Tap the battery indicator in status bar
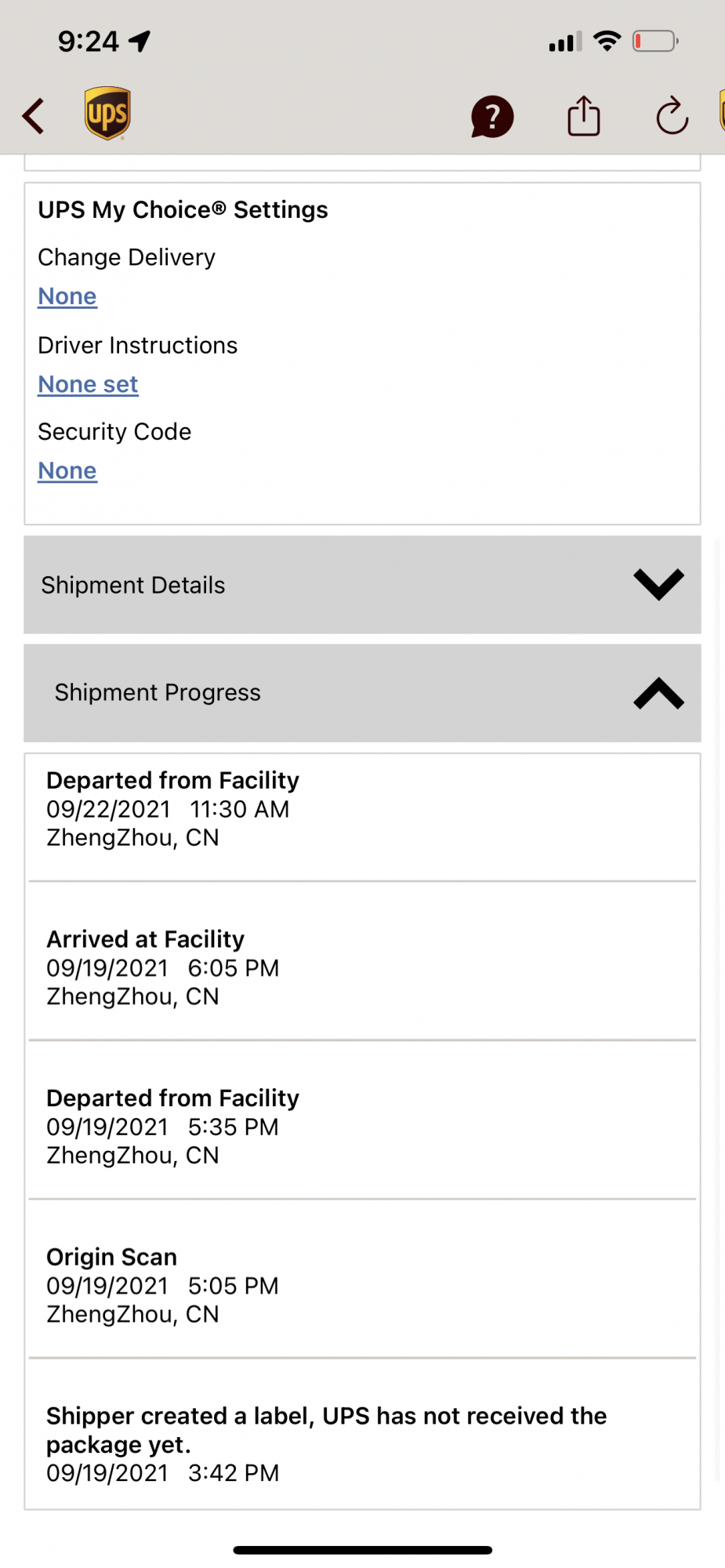The height and width of the screenshot is (1568, 725). click(x=654, y=41)
